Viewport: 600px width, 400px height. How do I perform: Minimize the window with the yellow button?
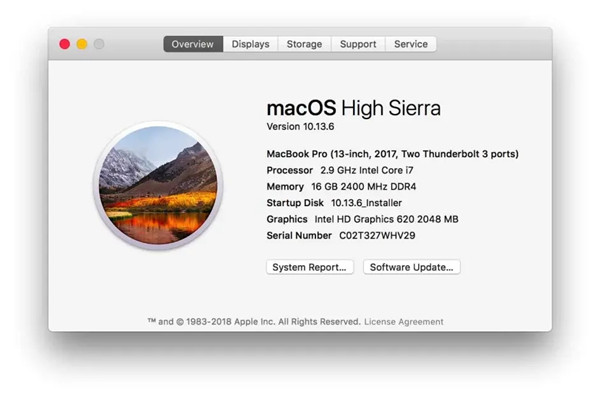[82, 44]
